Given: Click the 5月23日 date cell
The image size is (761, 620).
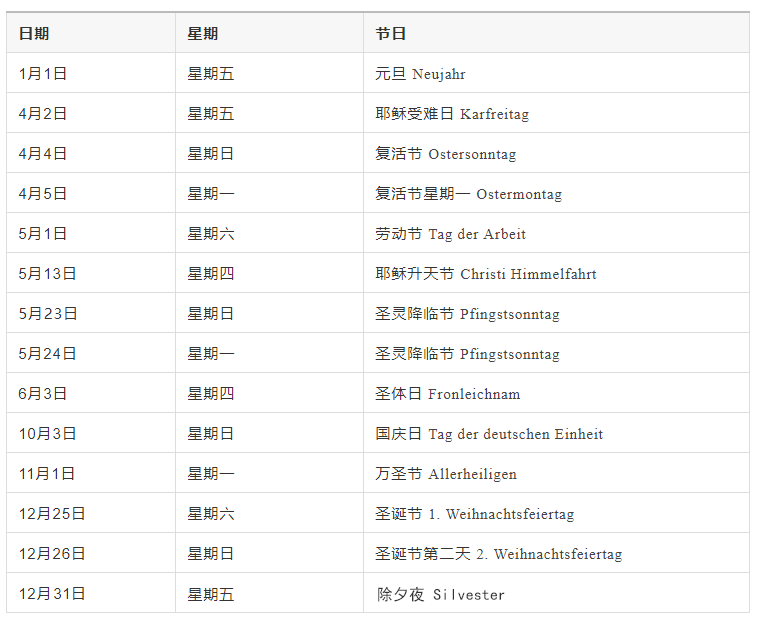Looking at the screenshot, I should click(x=47, y=314).
